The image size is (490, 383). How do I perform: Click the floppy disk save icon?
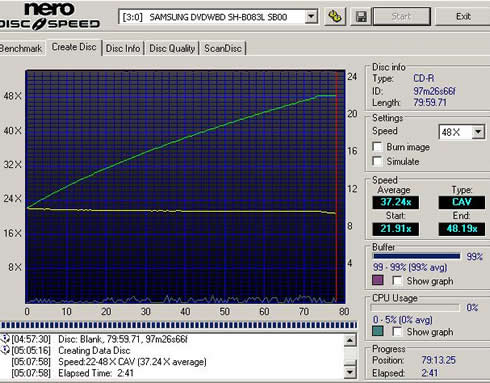pyautogui.click(x=361, y=16)
